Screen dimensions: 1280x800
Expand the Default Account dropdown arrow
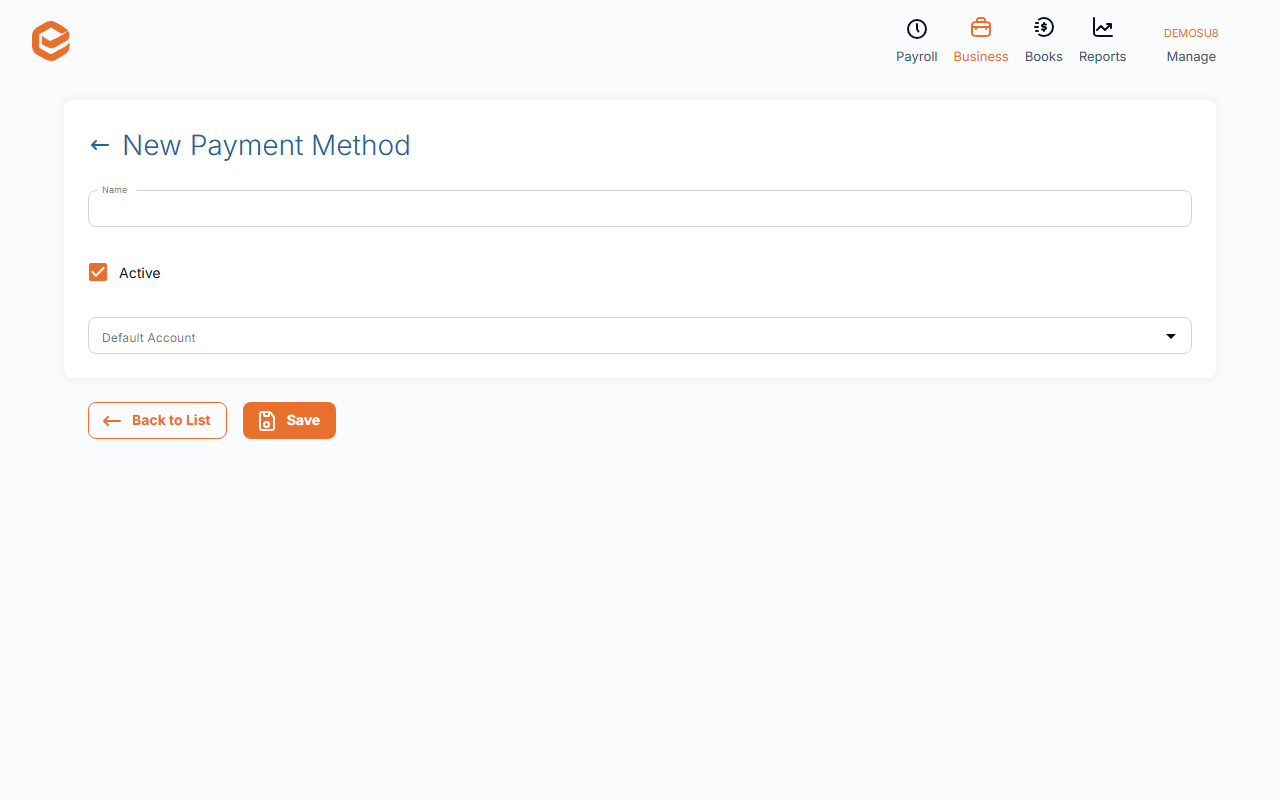coord(1171,336)
